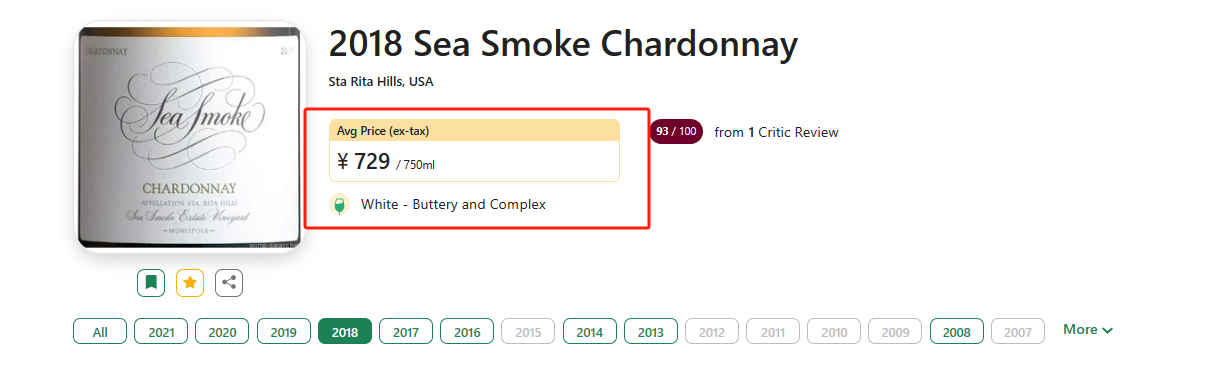Select the 2021 vintage

161,332
